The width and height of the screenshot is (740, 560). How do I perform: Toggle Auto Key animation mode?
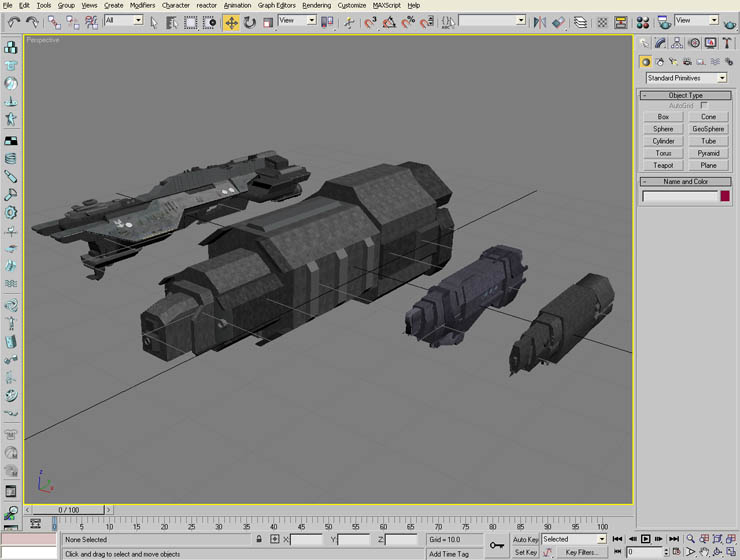[x=526, y=539]
